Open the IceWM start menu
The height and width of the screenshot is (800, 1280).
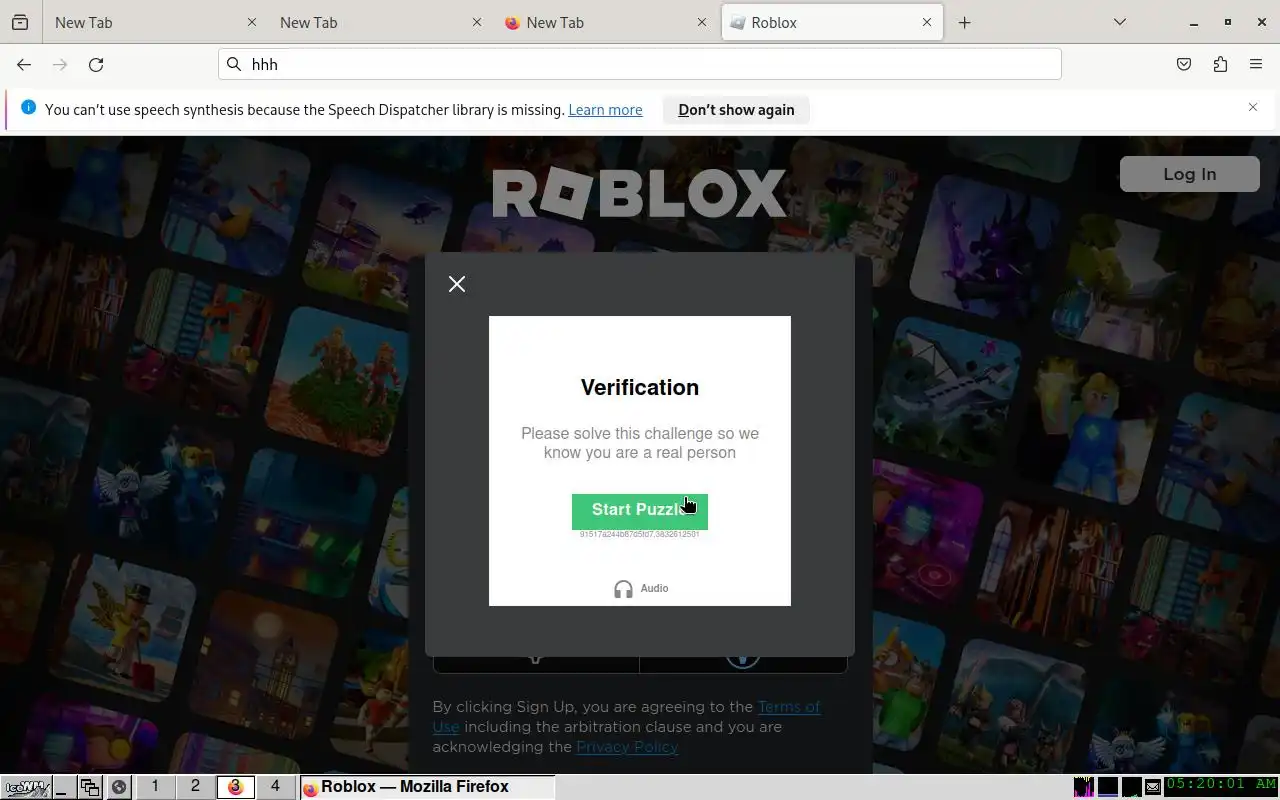(25, 787)
